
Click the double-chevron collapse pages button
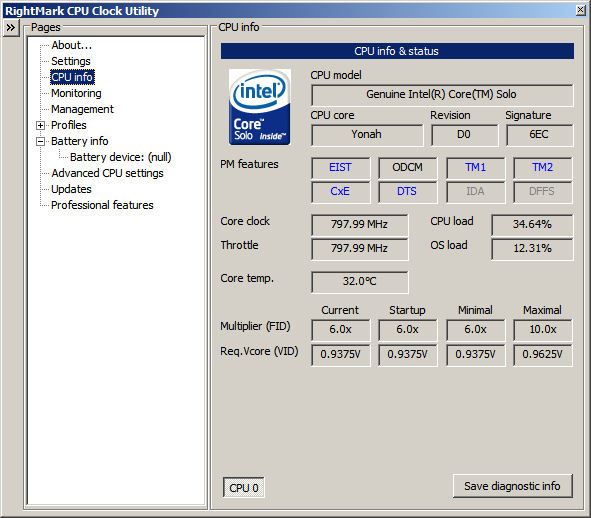coord(11,28)
